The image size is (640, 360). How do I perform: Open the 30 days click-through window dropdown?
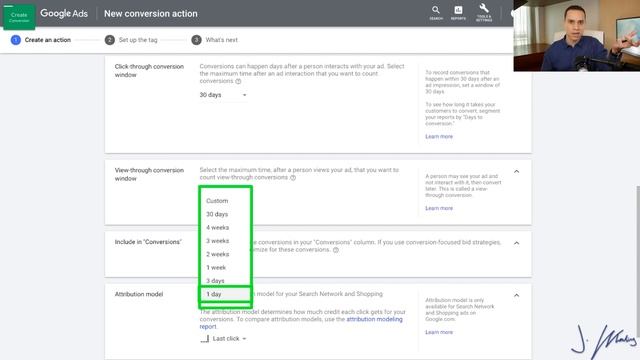click(x=223, y=95)
